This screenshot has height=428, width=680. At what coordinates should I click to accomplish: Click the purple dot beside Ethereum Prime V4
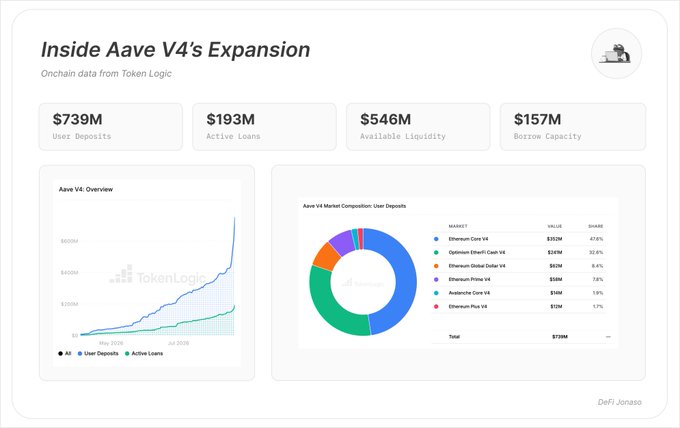pyautogui.click(x=436, y=280)
